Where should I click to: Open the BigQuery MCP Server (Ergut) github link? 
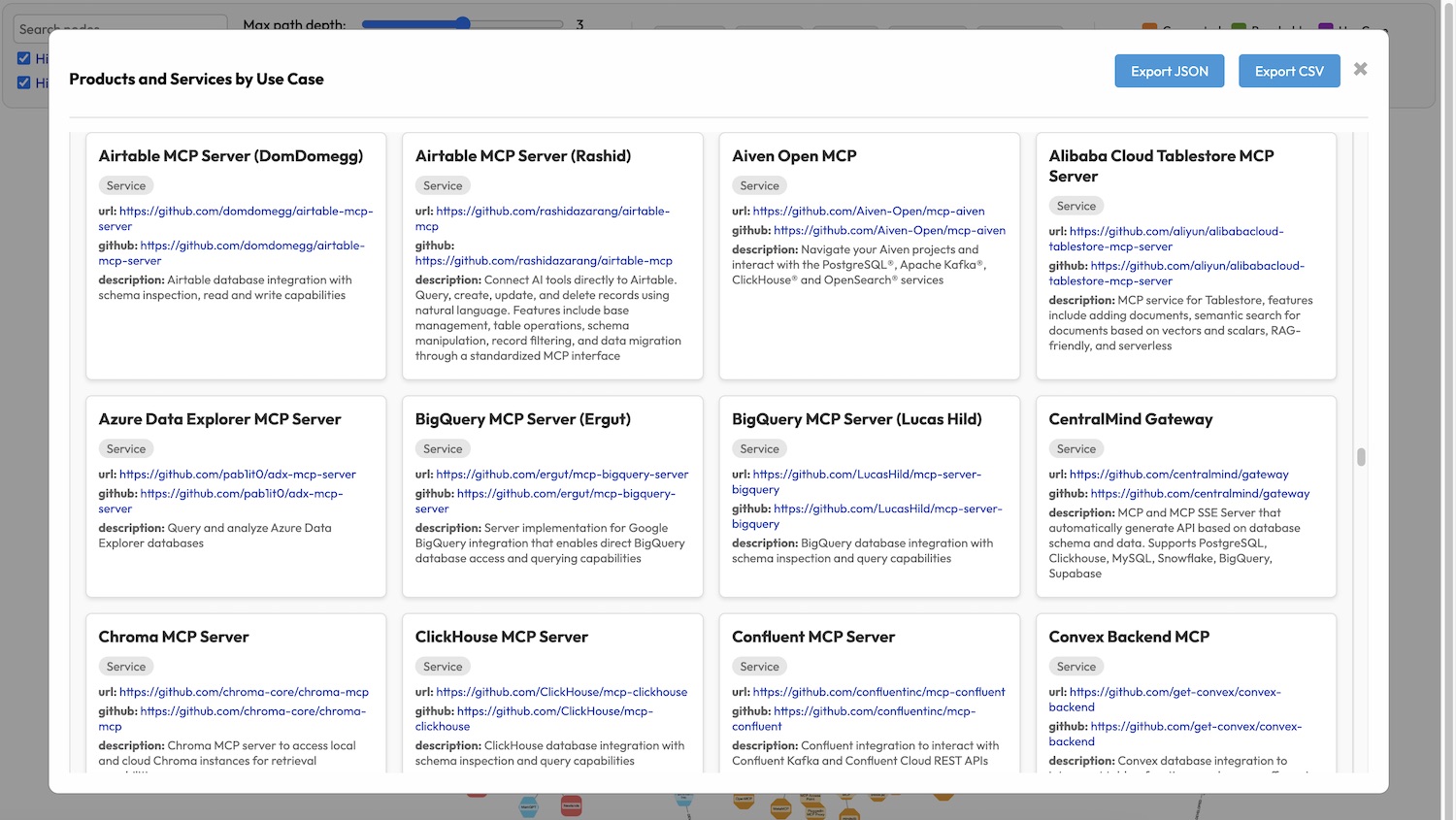click(x=546, y=501)
